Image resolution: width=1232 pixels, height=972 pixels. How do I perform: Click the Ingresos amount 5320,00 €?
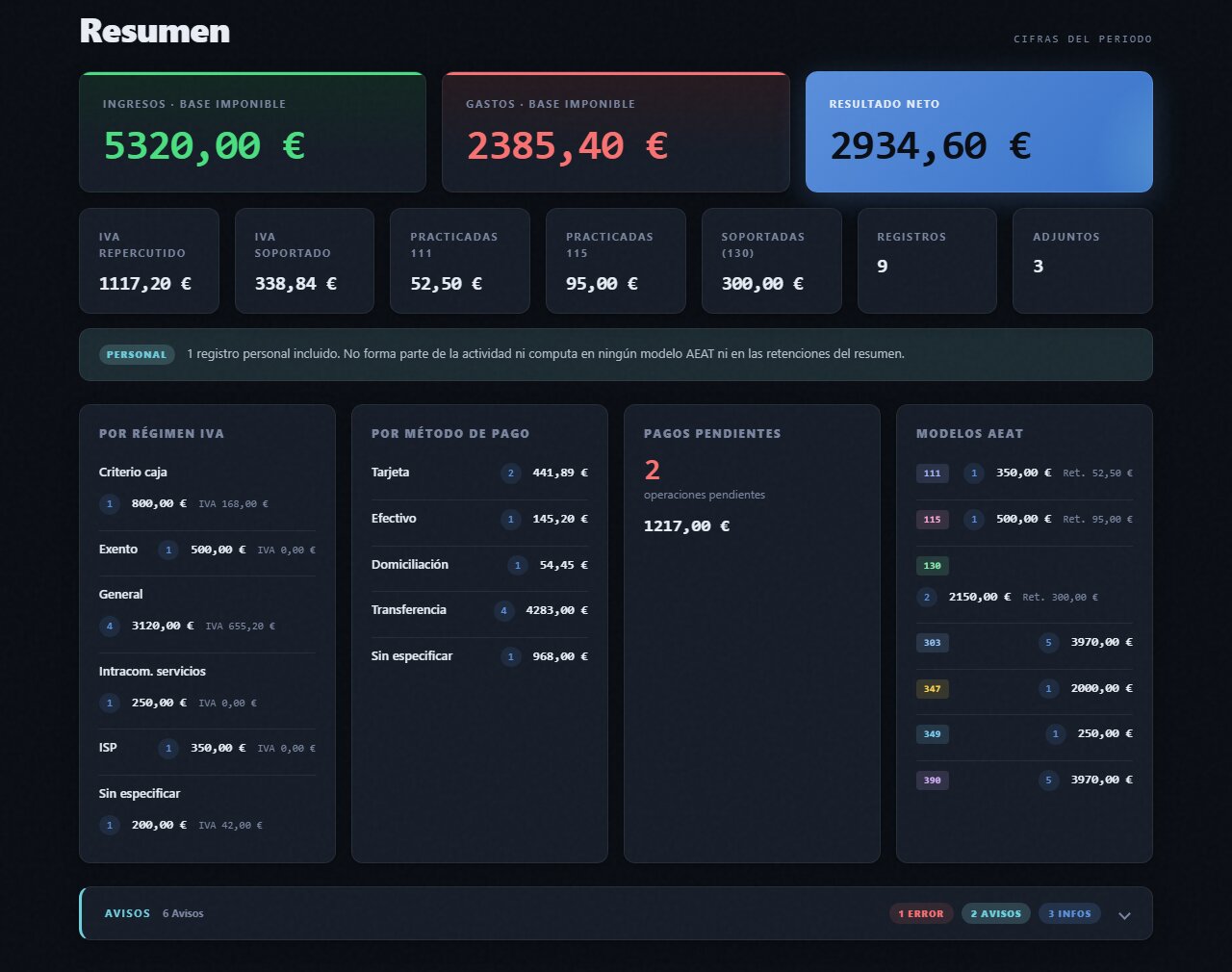204,146
